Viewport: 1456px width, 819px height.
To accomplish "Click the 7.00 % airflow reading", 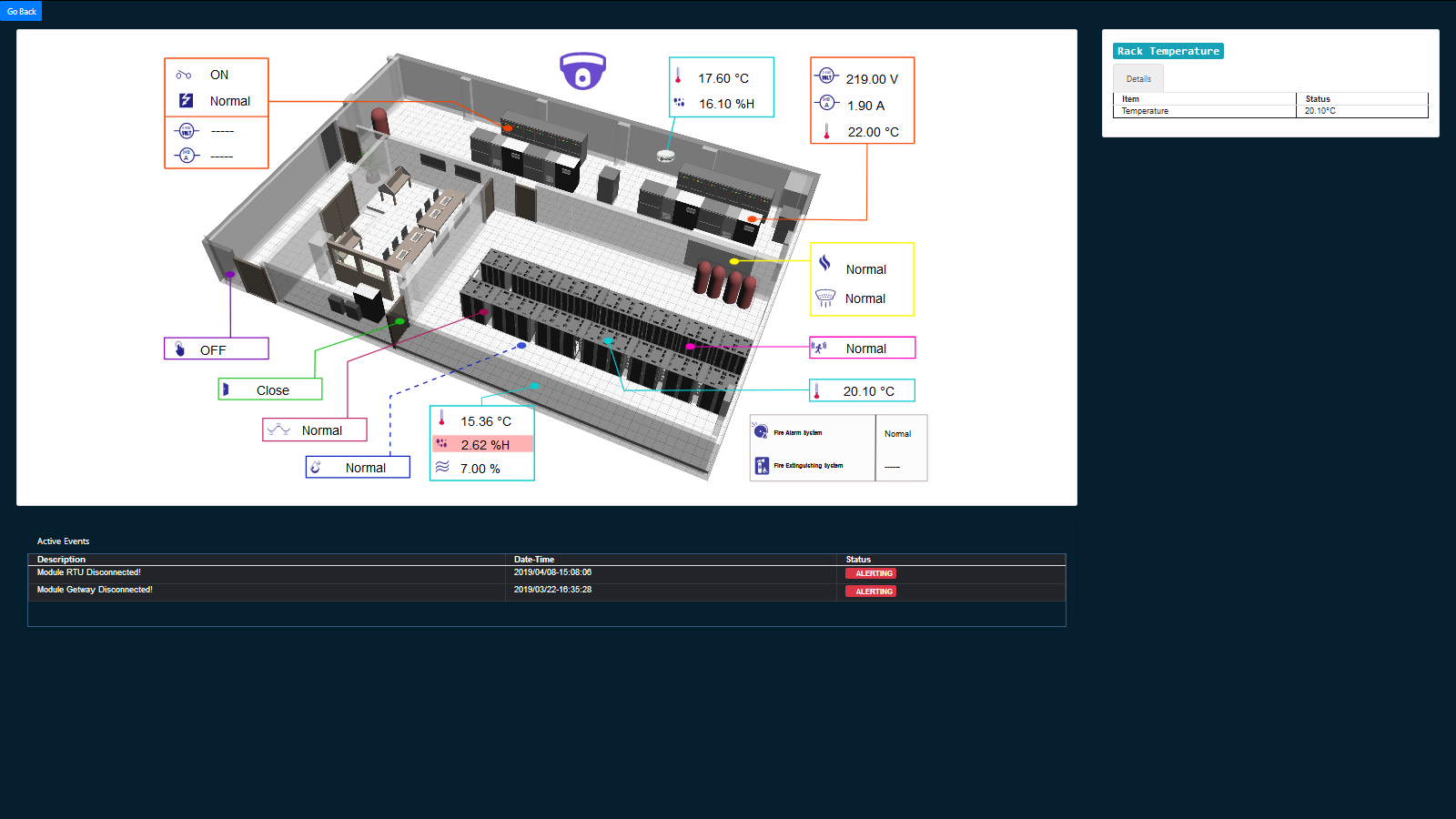I will click(x=480, y=469).
